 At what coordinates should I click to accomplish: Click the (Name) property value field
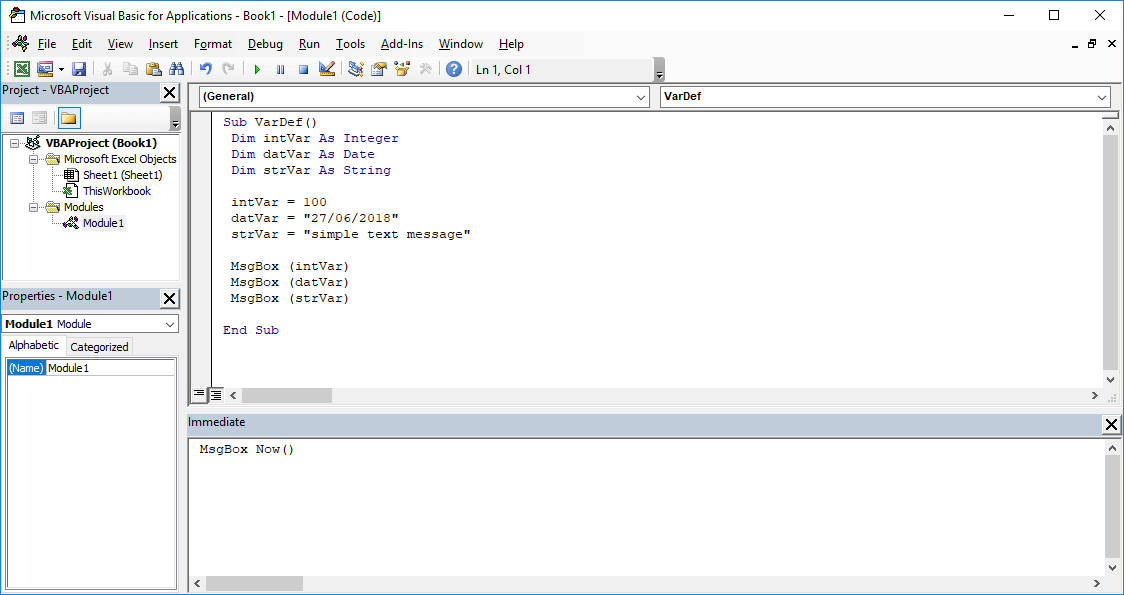(110, 368)
